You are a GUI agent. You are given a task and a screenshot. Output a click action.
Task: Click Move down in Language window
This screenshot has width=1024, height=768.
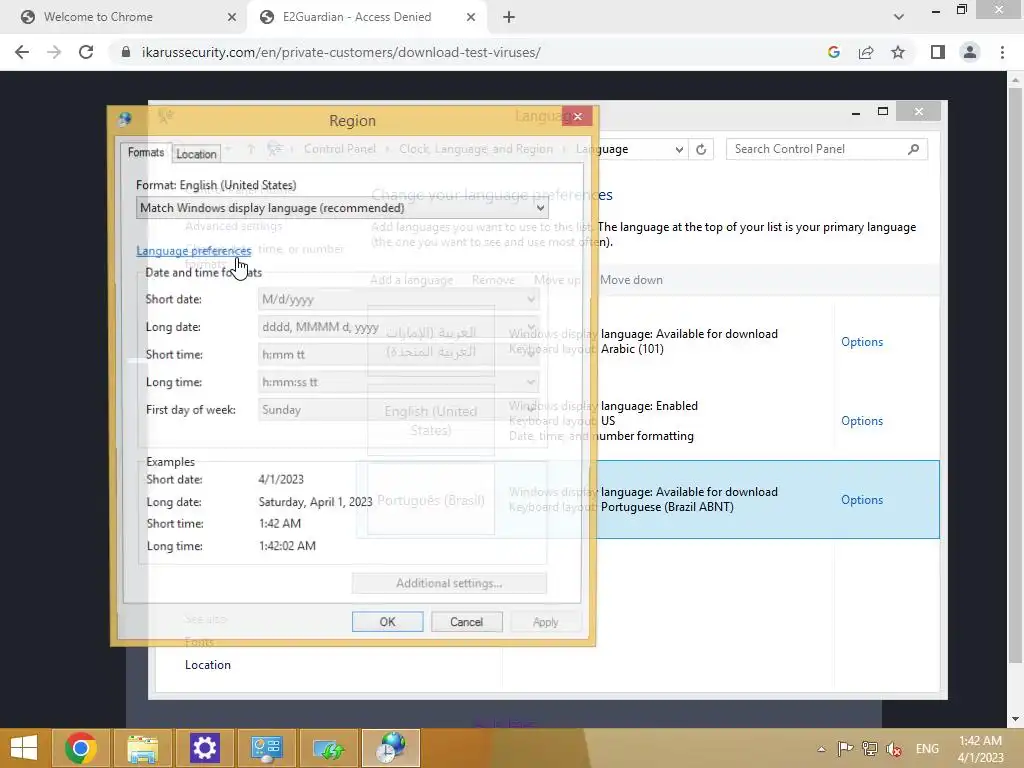[x=631, y=280]
